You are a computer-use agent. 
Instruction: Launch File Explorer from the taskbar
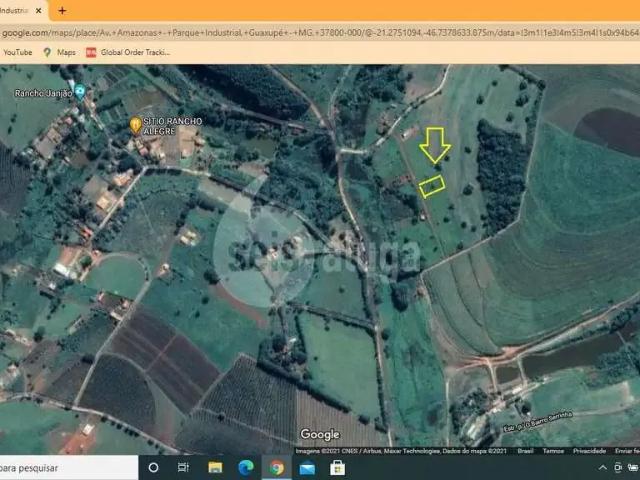(215, 467)
